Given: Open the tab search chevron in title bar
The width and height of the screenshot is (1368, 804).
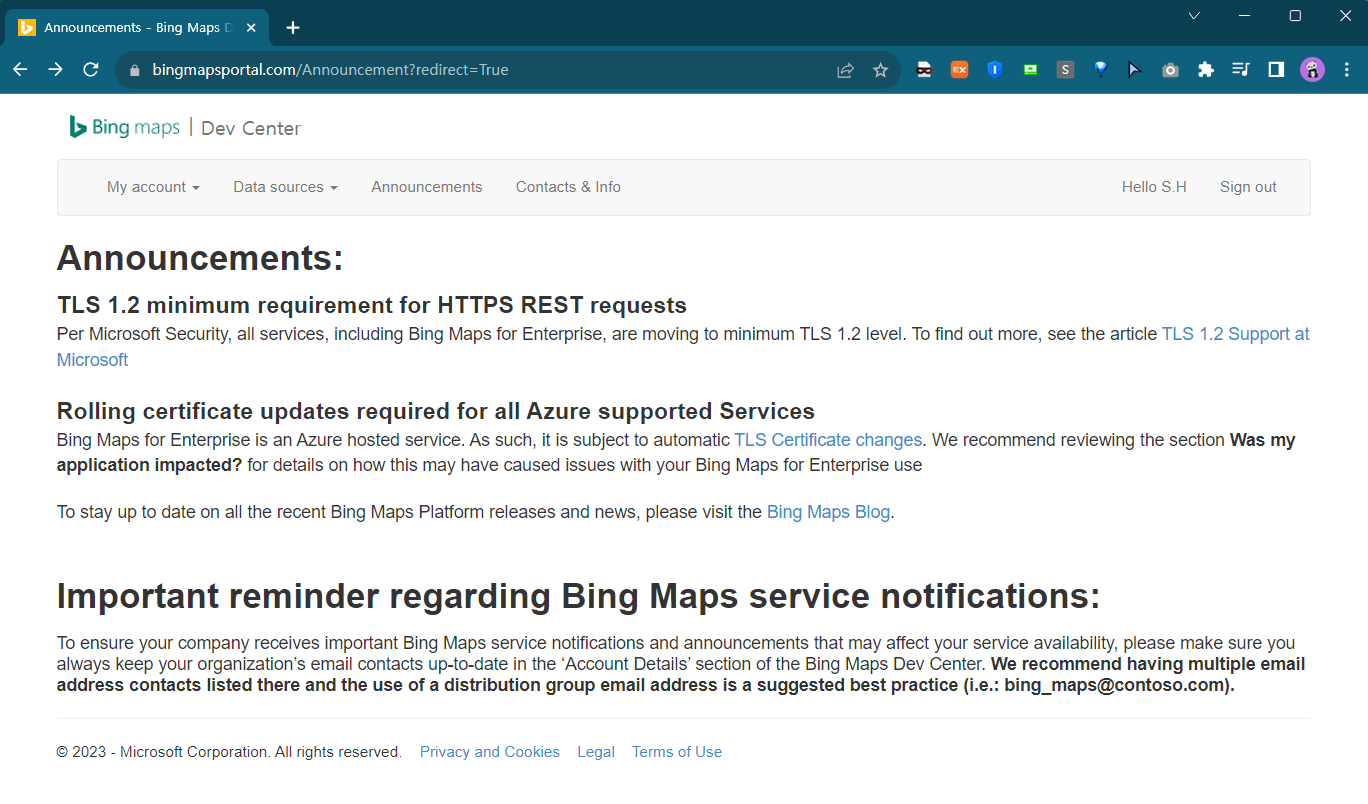Looking at the screenshot, I should pos(1194,15).
